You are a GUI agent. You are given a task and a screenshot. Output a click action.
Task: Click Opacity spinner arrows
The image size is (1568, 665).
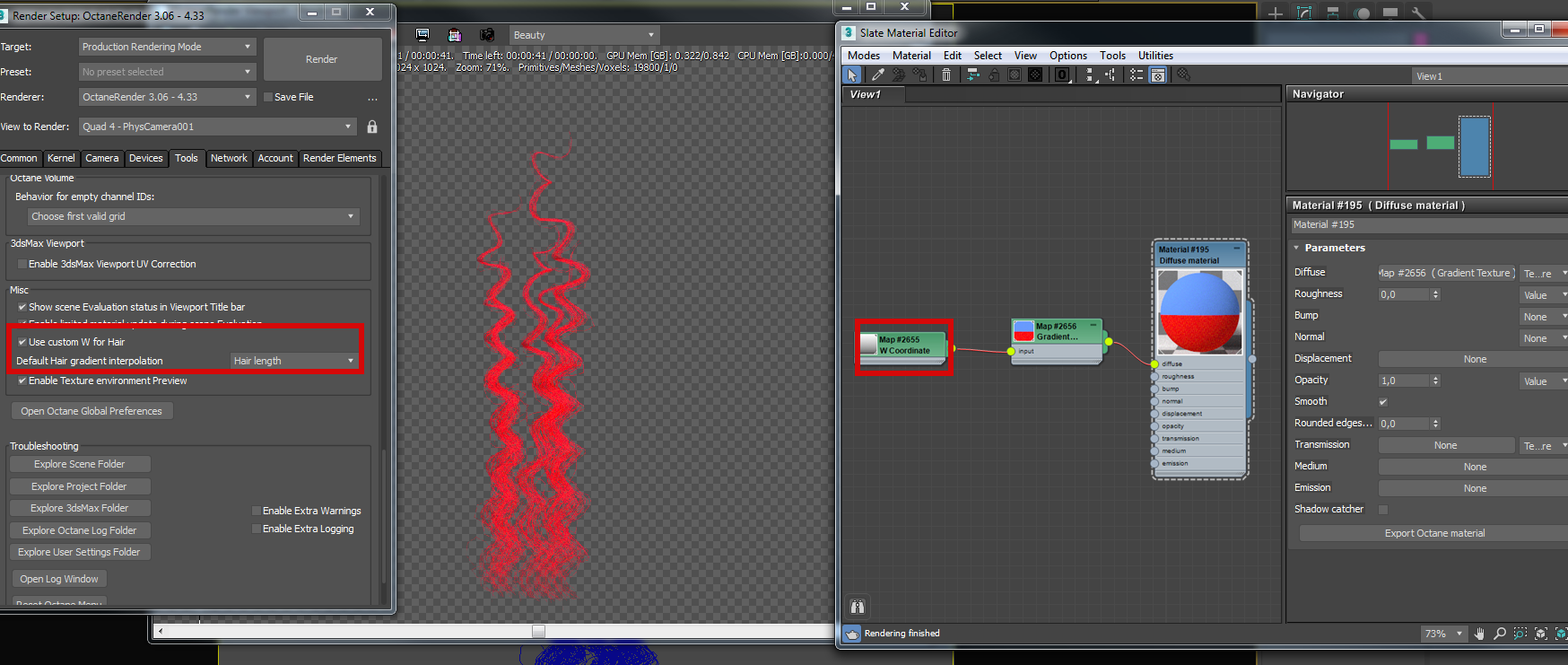point(1435,381)
